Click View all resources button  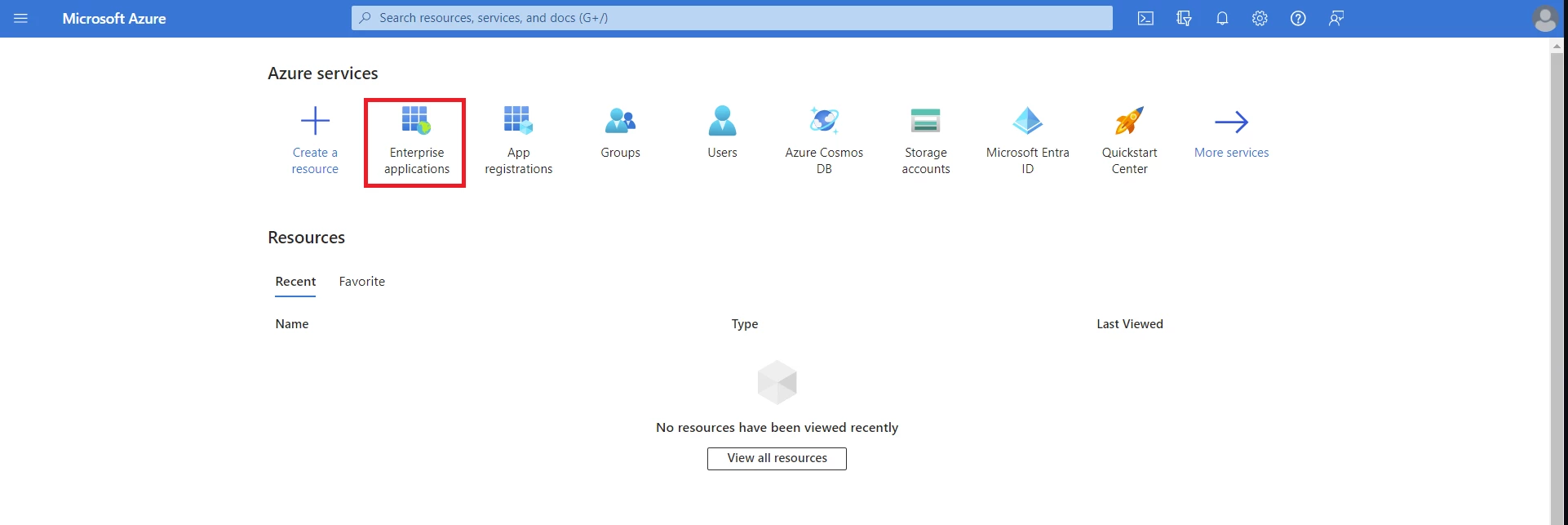pos(777,458)
